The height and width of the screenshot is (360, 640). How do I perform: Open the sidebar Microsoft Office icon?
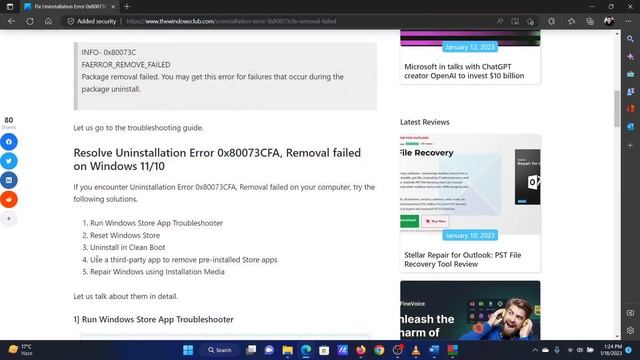pyautogui.click(x=631, y=109)
